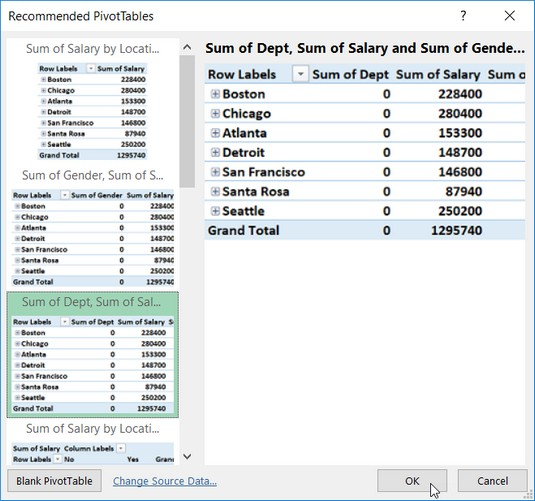
Task: Click the scroll down arrow of thumbnail list
Action: (x=187, y=456)
